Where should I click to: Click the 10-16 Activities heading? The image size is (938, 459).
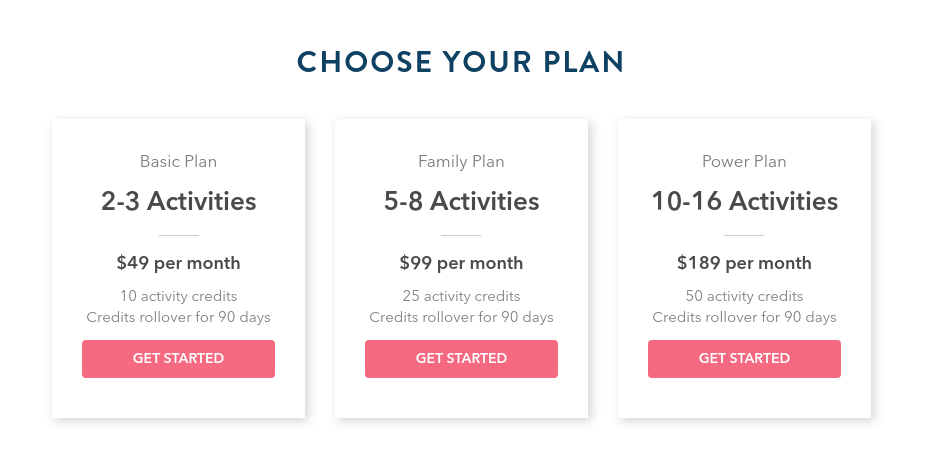tap(744, 201)
